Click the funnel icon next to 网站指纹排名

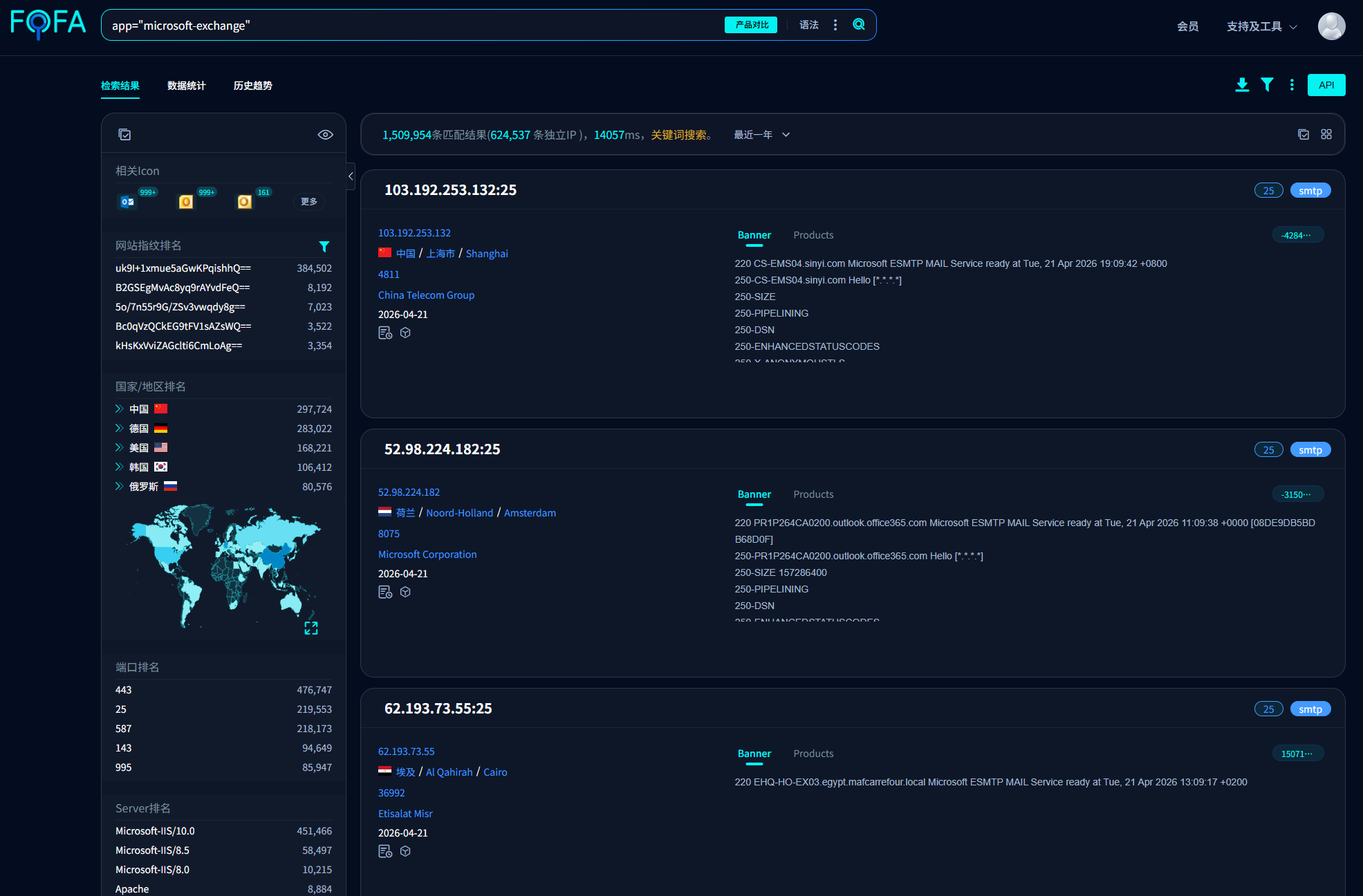324,246
